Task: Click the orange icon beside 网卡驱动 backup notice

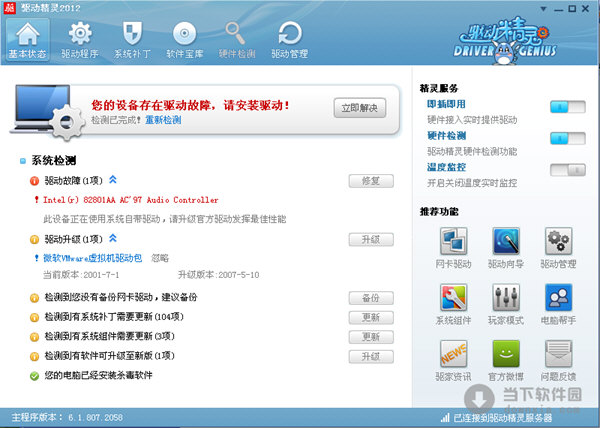Action: [x=34, y=298]
